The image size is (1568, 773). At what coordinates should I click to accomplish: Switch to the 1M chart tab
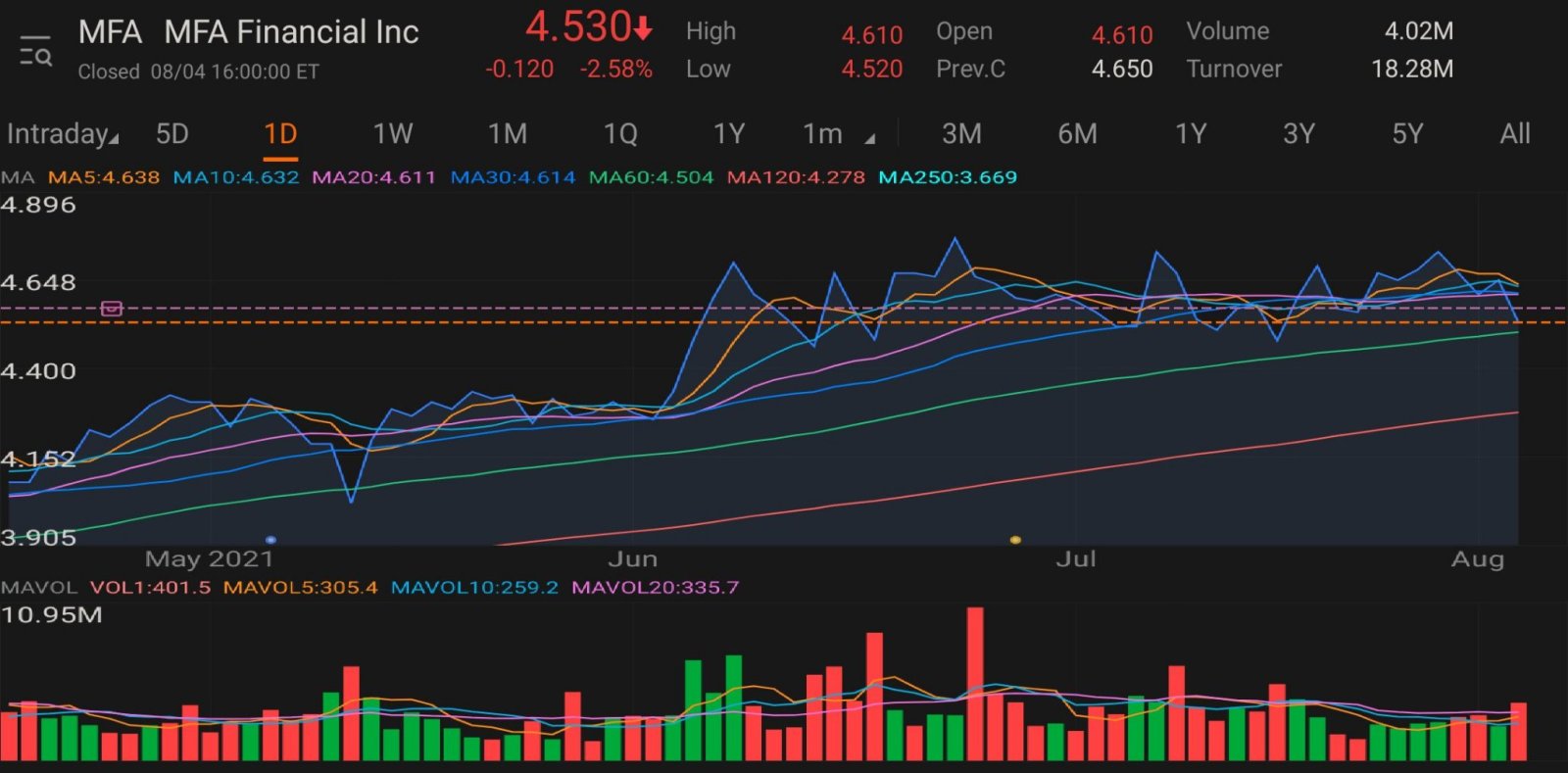508,133
